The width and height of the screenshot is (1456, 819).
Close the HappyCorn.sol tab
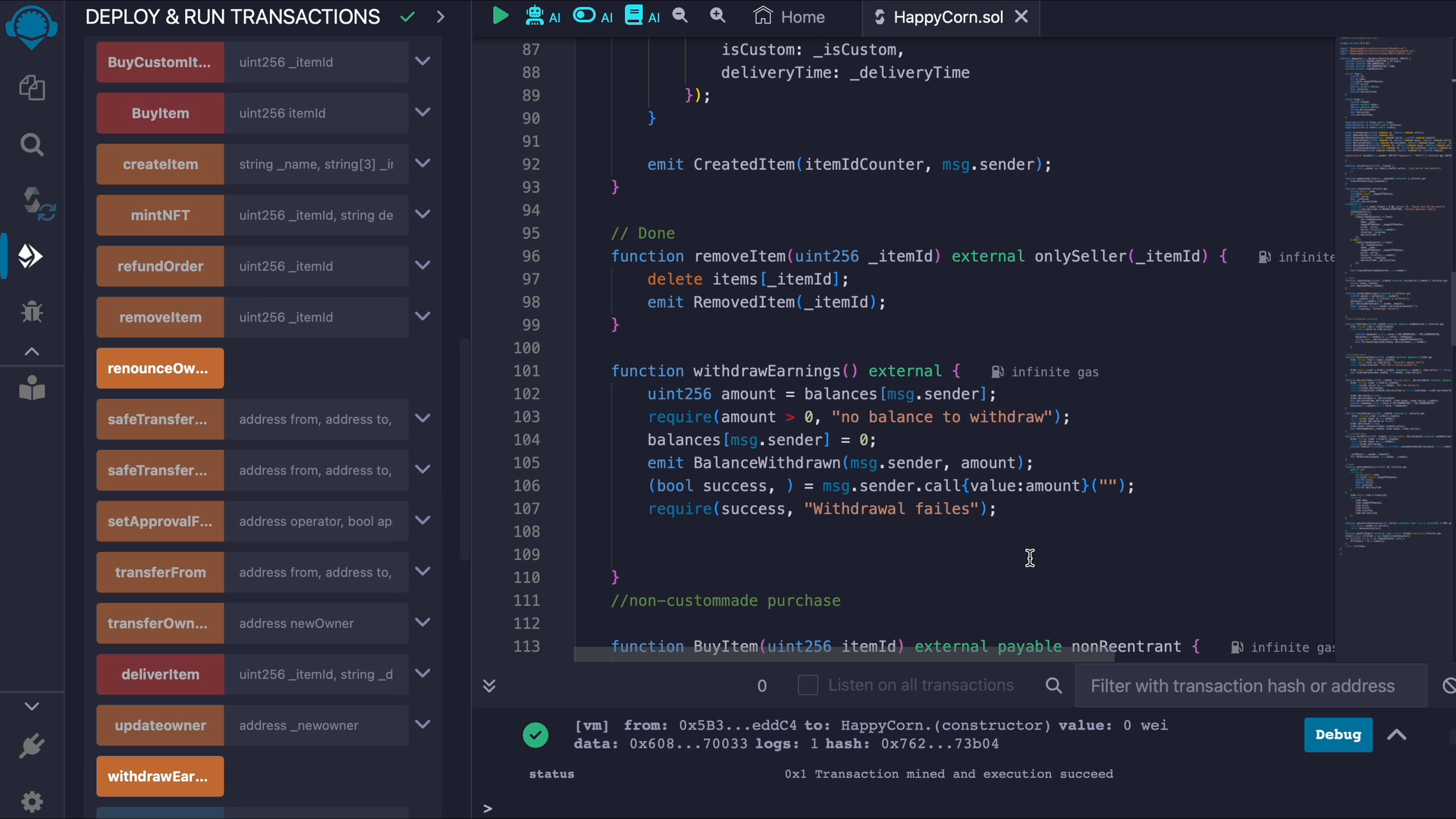[x=1021, y=17]
